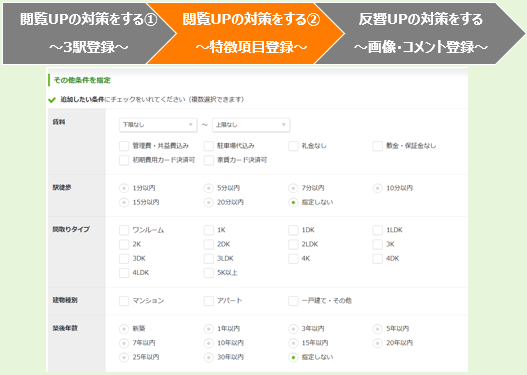Image resolution: width=527 pixels, height=375 pixels.
Task: Select the 1年以内 building age radio
Action: [209, 329]
